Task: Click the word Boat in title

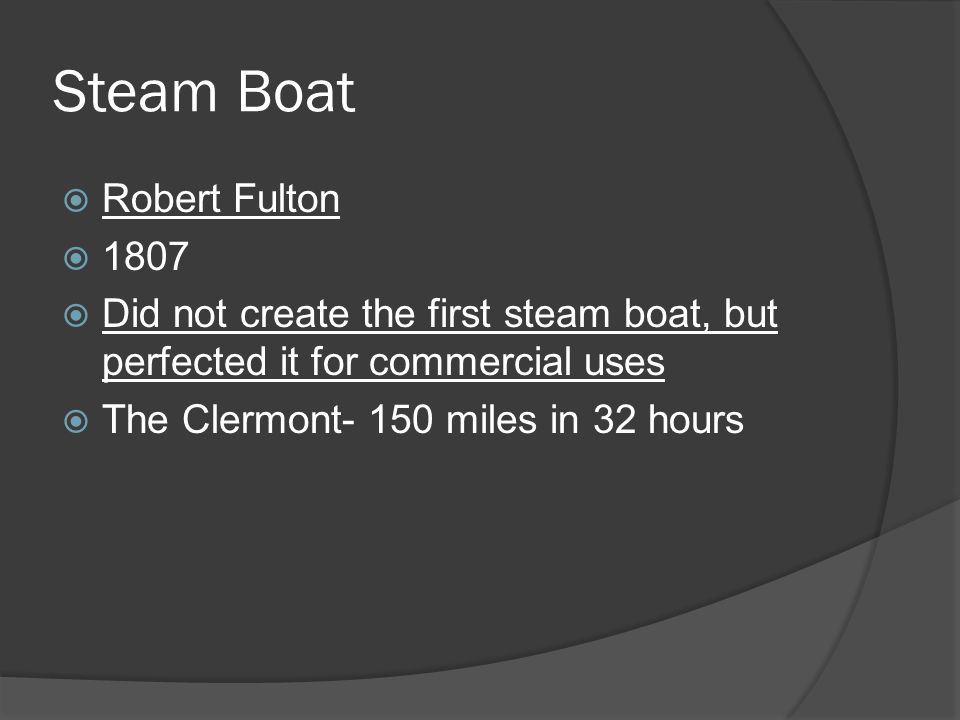Action: coord(296,92)
